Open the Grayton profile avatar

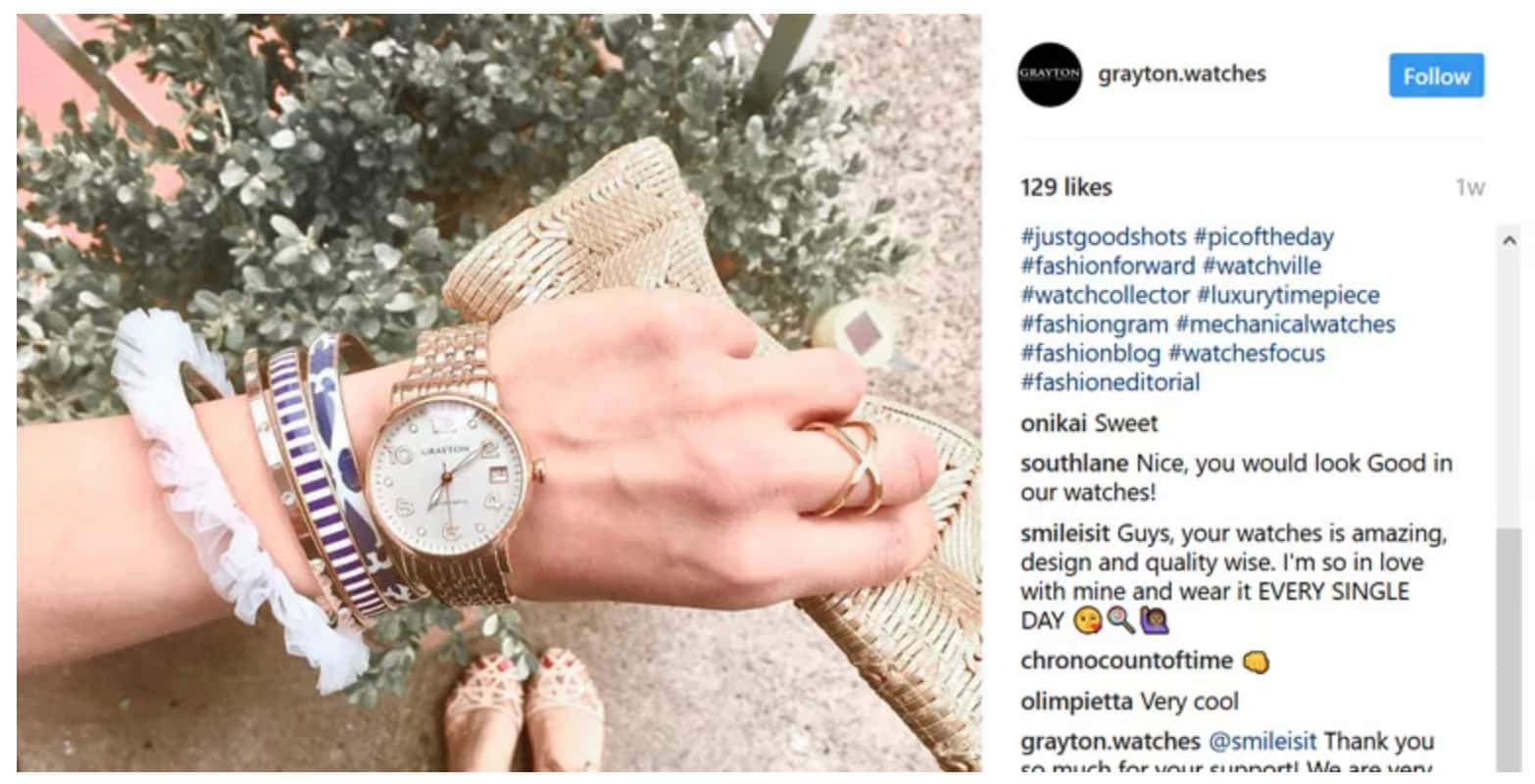1050,74
